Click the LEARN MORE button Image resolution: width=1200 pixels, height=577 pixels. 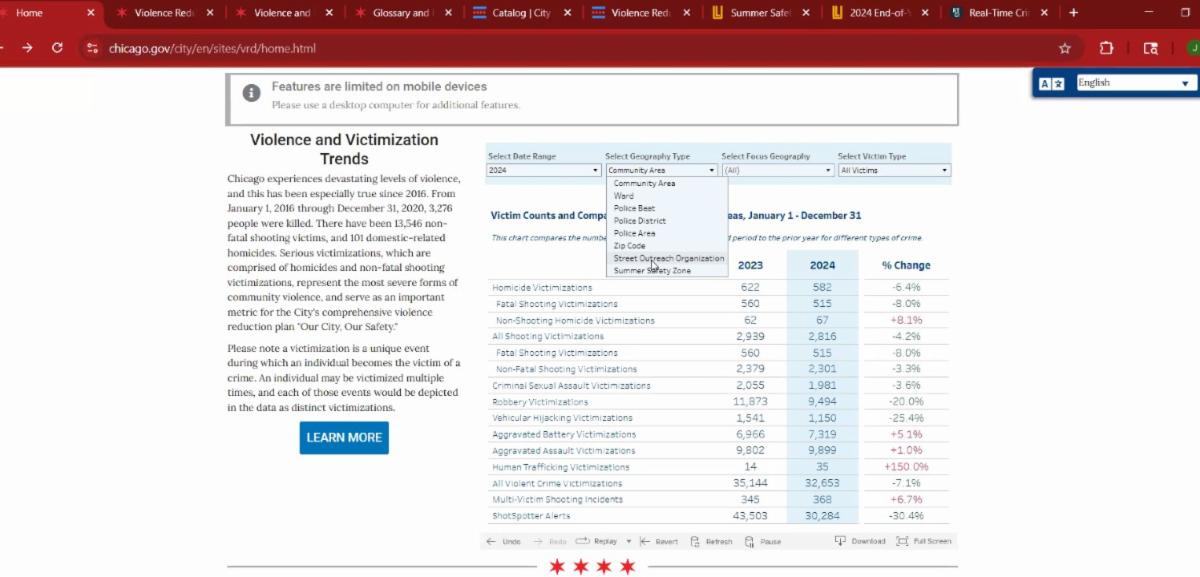pyautogui.click(x=344, y=438)
